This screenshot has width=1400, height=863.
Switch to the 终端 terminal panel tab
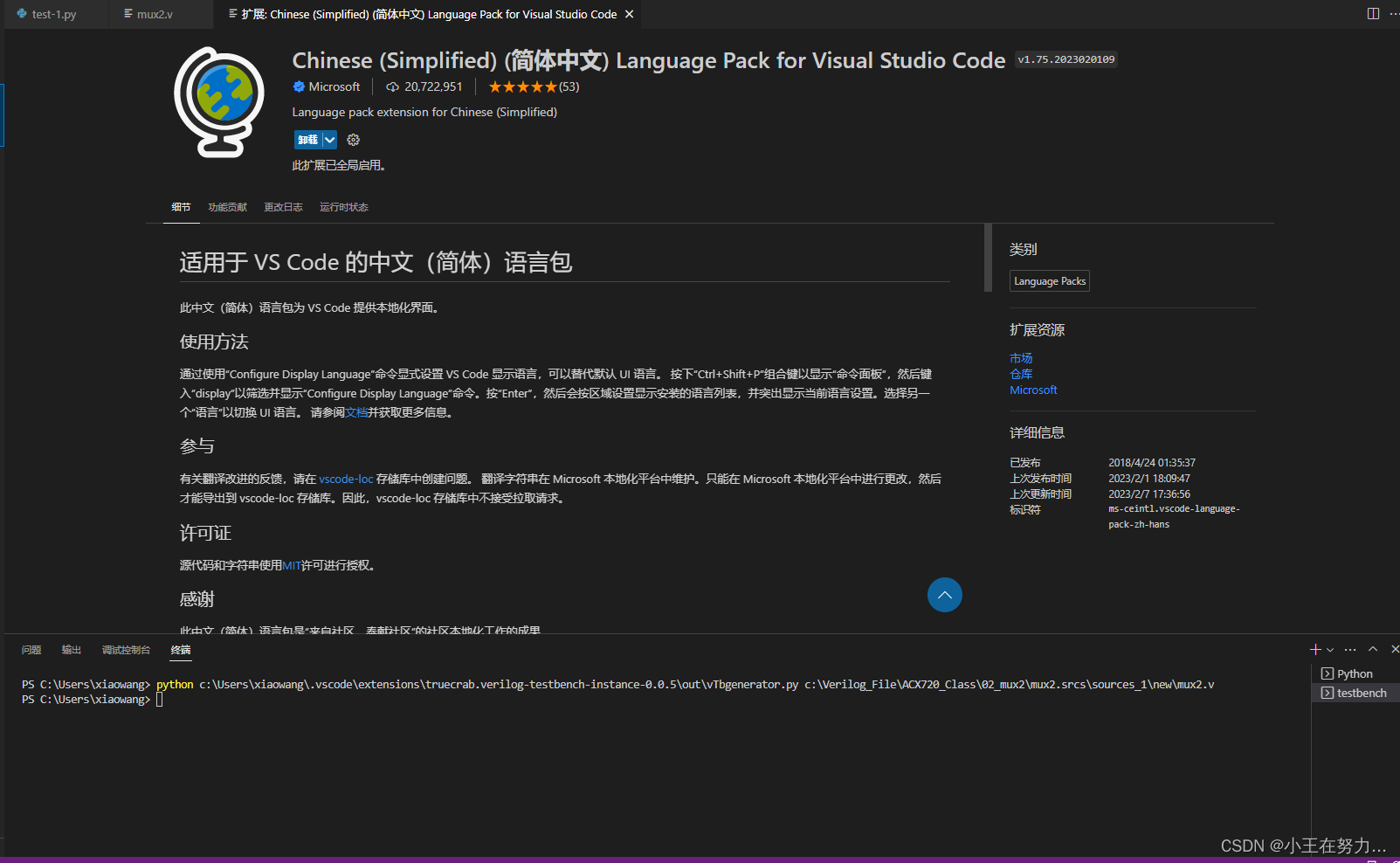181,650
